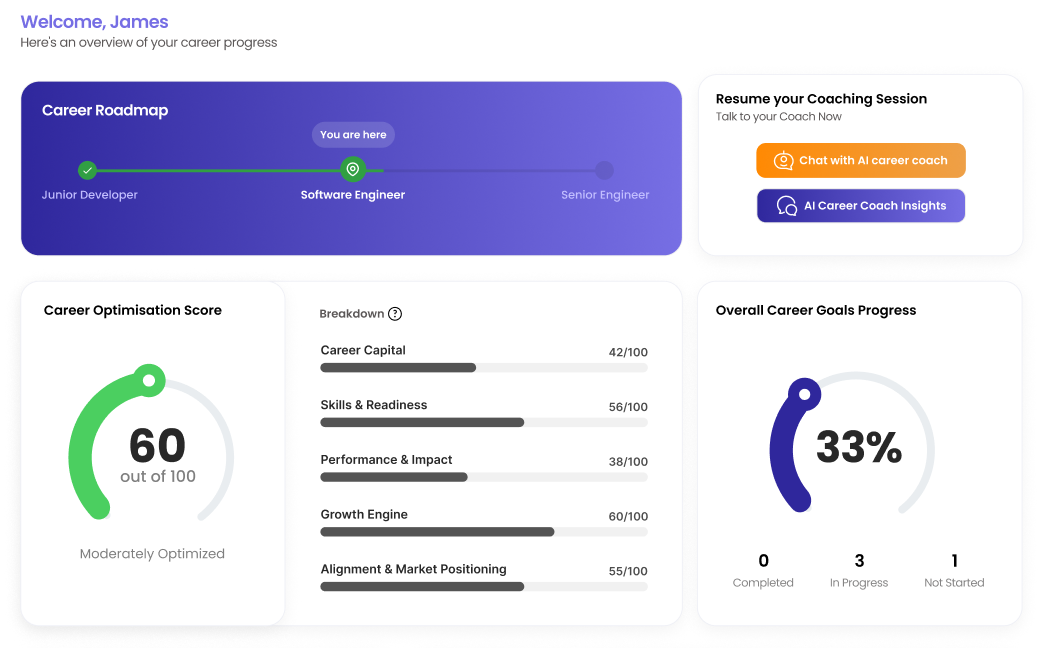Click the robot icon in orange chat button
1055x648 pixels.
click(783, 161)
